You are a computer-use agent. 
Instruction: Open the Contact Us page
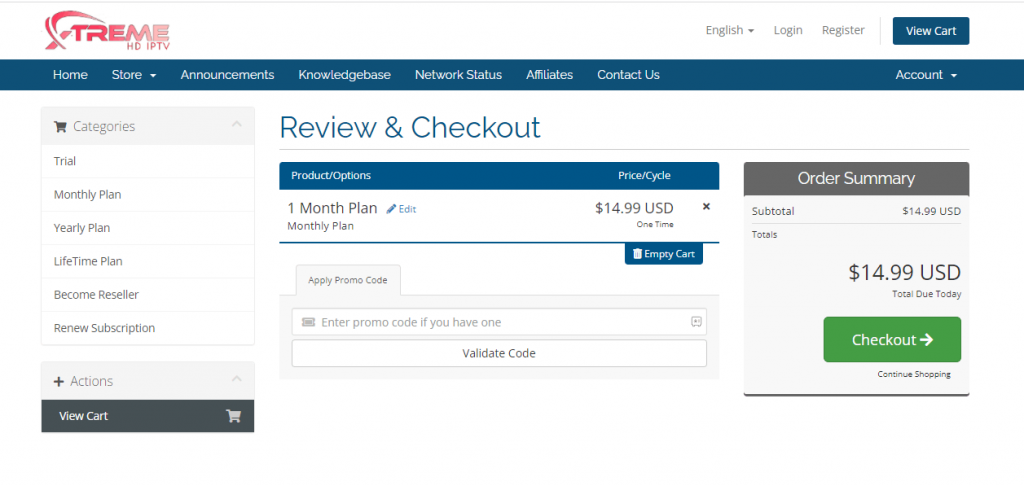pos(628,75)
